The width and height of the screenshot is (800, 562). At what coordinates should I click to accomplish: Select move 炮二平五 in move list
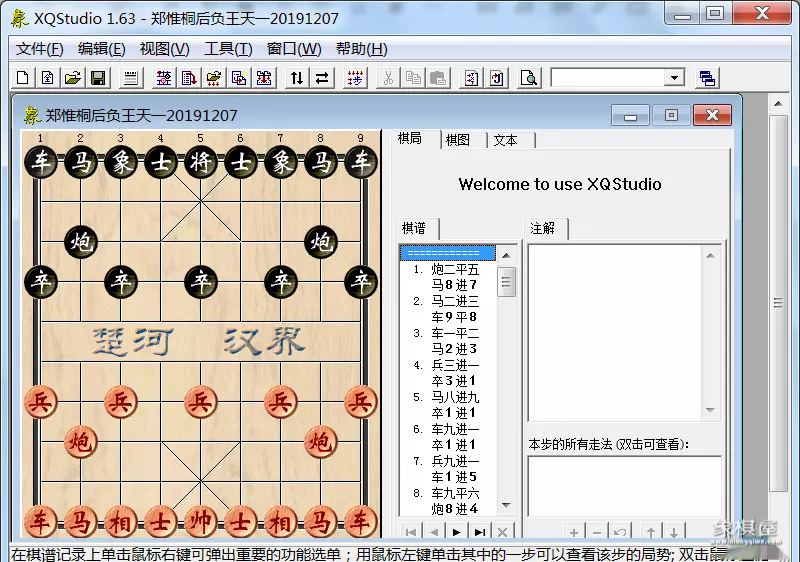(455, 269)
